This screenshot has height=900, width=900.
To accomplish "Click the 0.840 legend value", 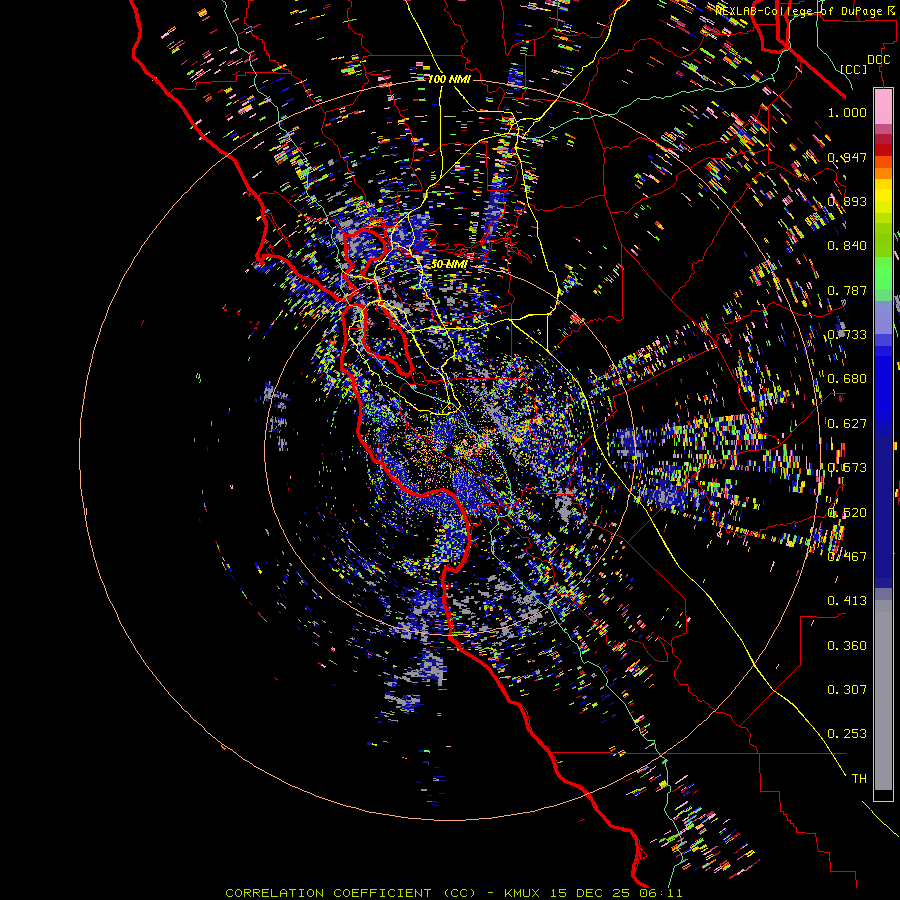I will (x=847, y=246).
